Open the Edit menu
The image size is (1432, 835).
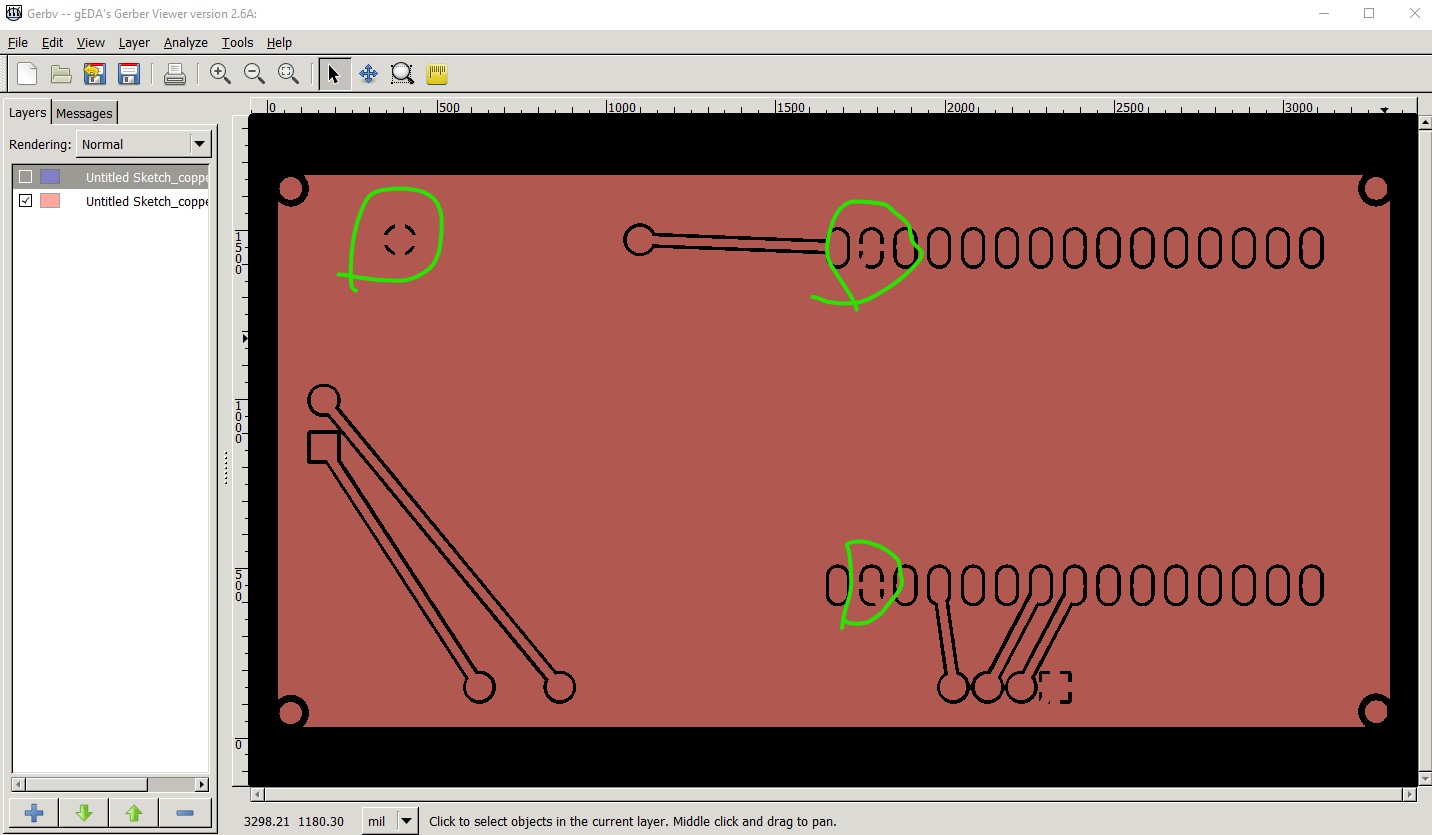52,43
